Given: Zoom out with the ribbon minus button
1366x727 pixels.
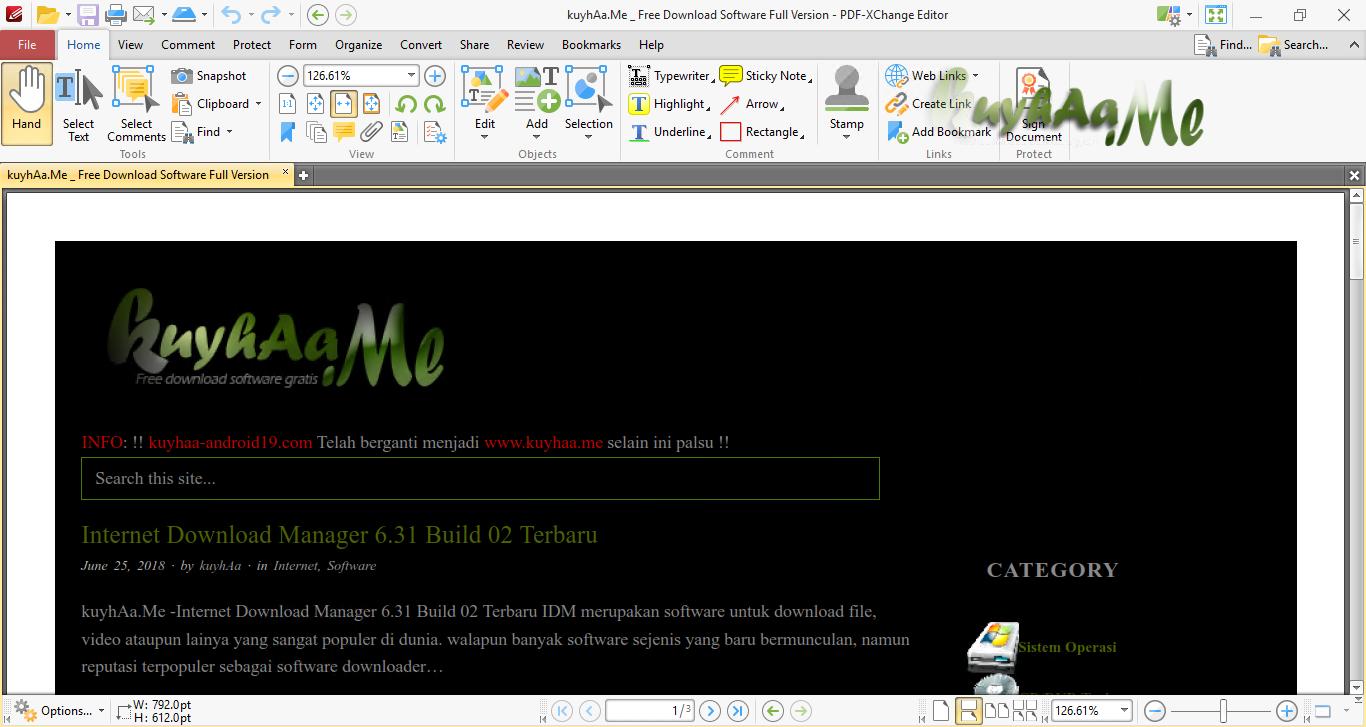Looking at the screenshot, I should click(287, 76).
